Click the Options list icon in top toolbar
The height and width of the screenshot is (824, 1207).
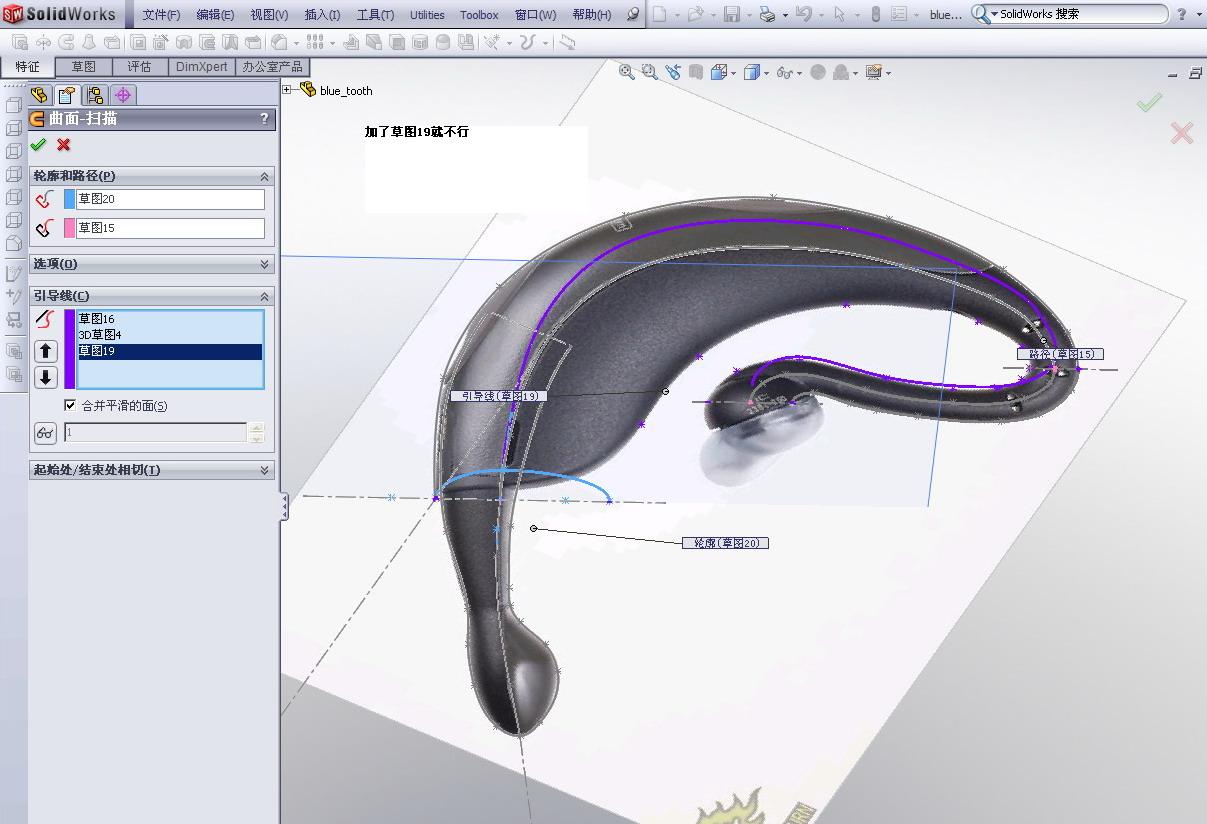tap(899, 15)
